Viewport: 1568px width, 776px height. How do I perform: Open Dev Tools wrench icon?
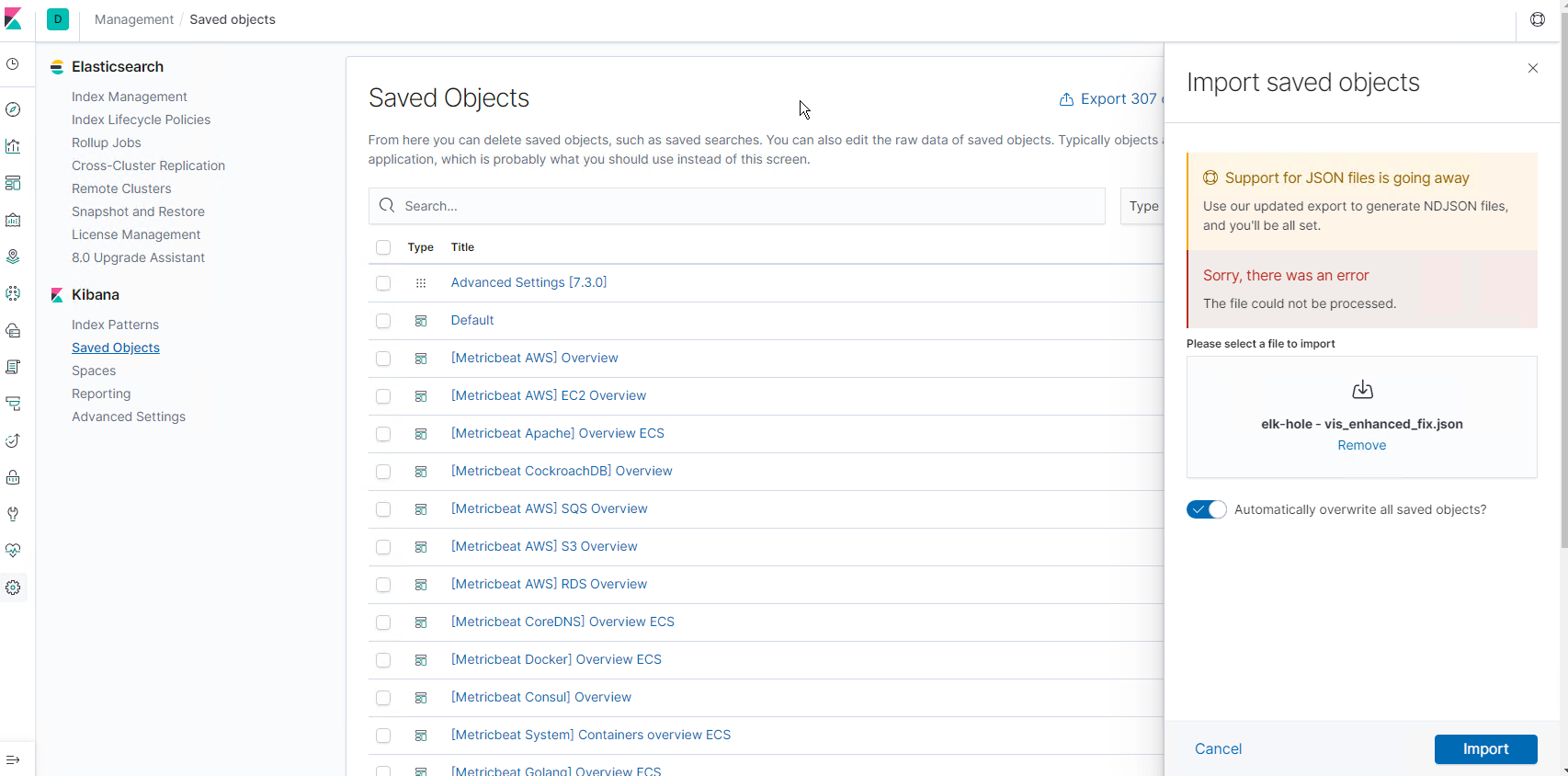pos(13,514)
